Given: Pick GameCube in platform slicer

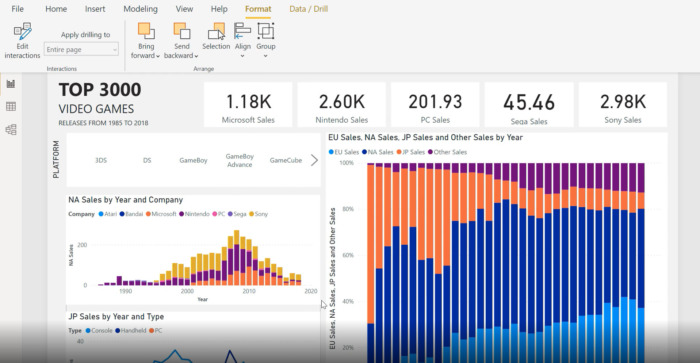Looking at the screenshot, I should [286, 160].
